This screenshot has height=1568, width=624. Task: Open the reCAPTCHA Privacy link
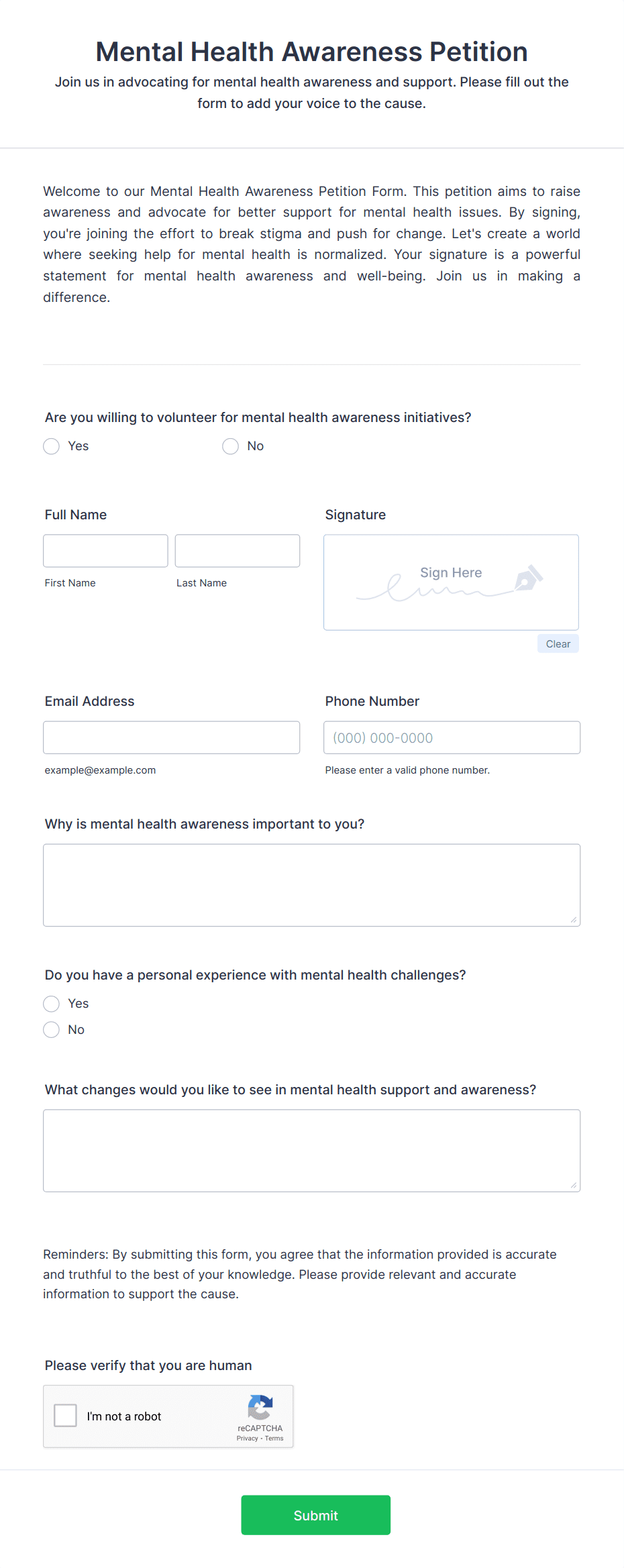pos(248,1439)
